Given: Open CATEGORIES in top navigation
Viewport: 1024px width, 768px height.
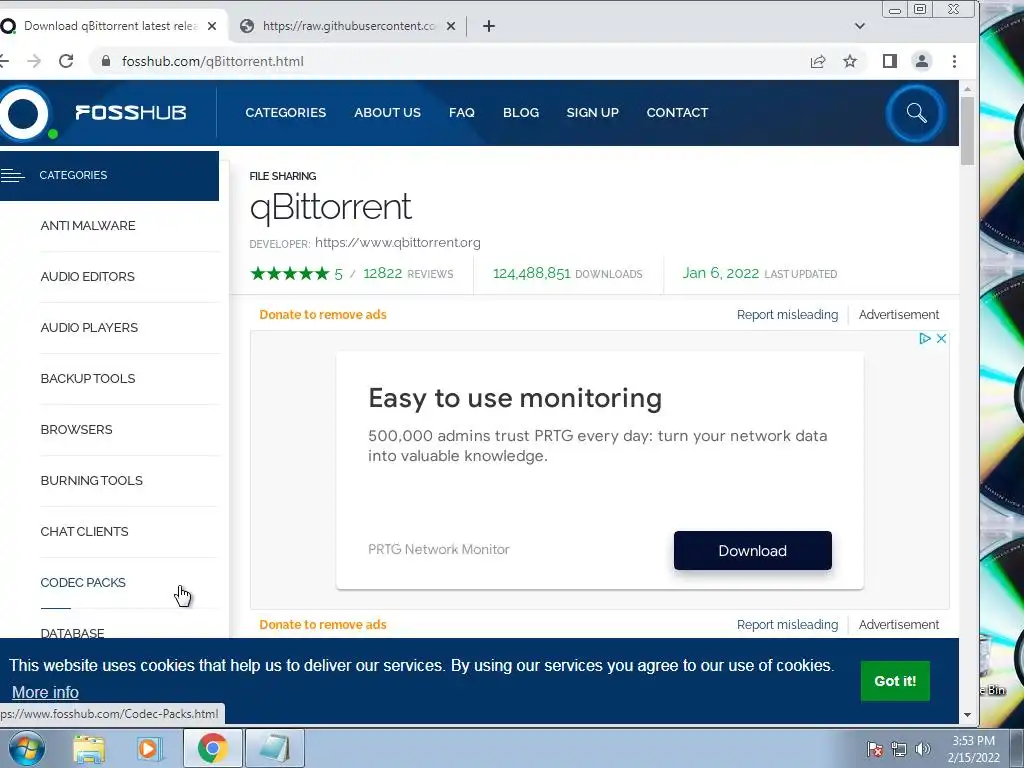Looking at the screenshot, I should click(x=285, y=112).
